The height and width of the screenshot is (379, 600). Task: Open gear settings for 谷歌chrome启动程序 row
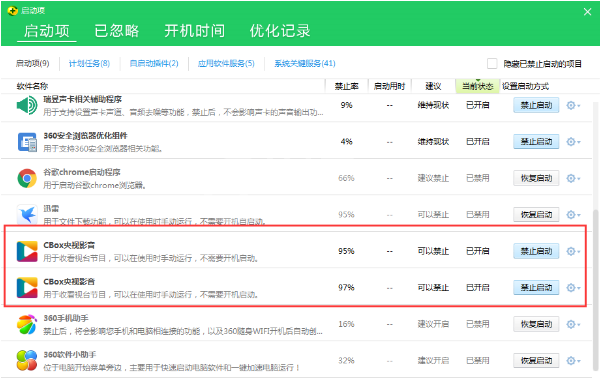pyautogui.click(x=573, y=178)
